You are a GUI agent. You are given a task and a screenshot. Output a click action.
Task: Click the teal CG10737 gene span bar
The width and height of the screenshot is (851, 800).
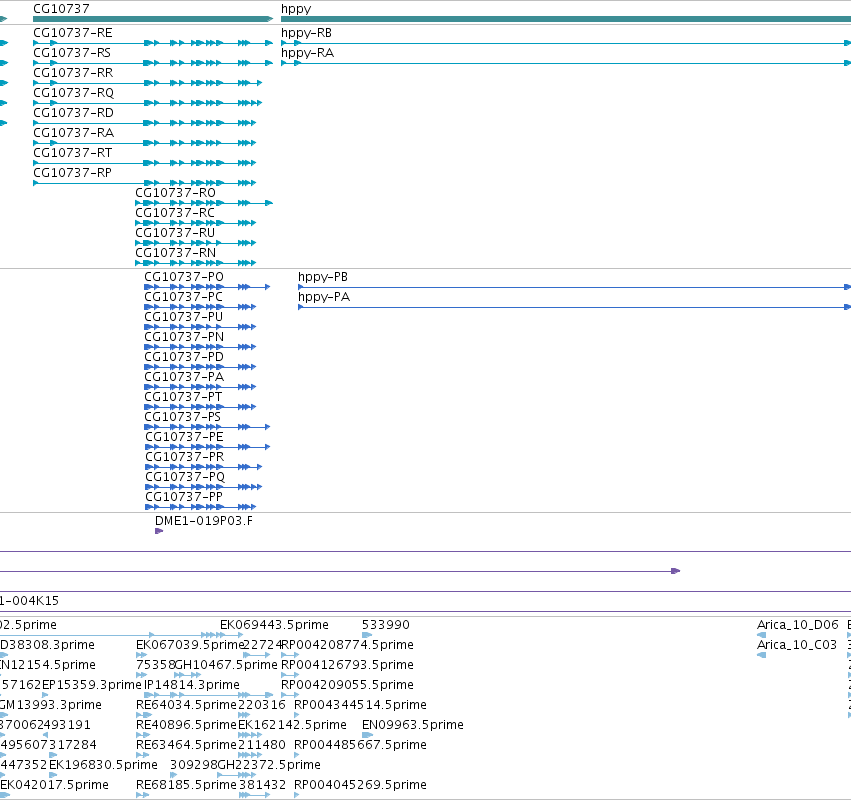pyautogui.click(x=153, y=19)
